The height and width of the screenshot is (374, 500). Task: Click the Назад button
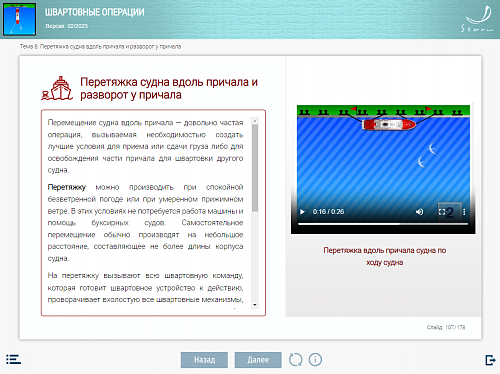coord(204,360)
